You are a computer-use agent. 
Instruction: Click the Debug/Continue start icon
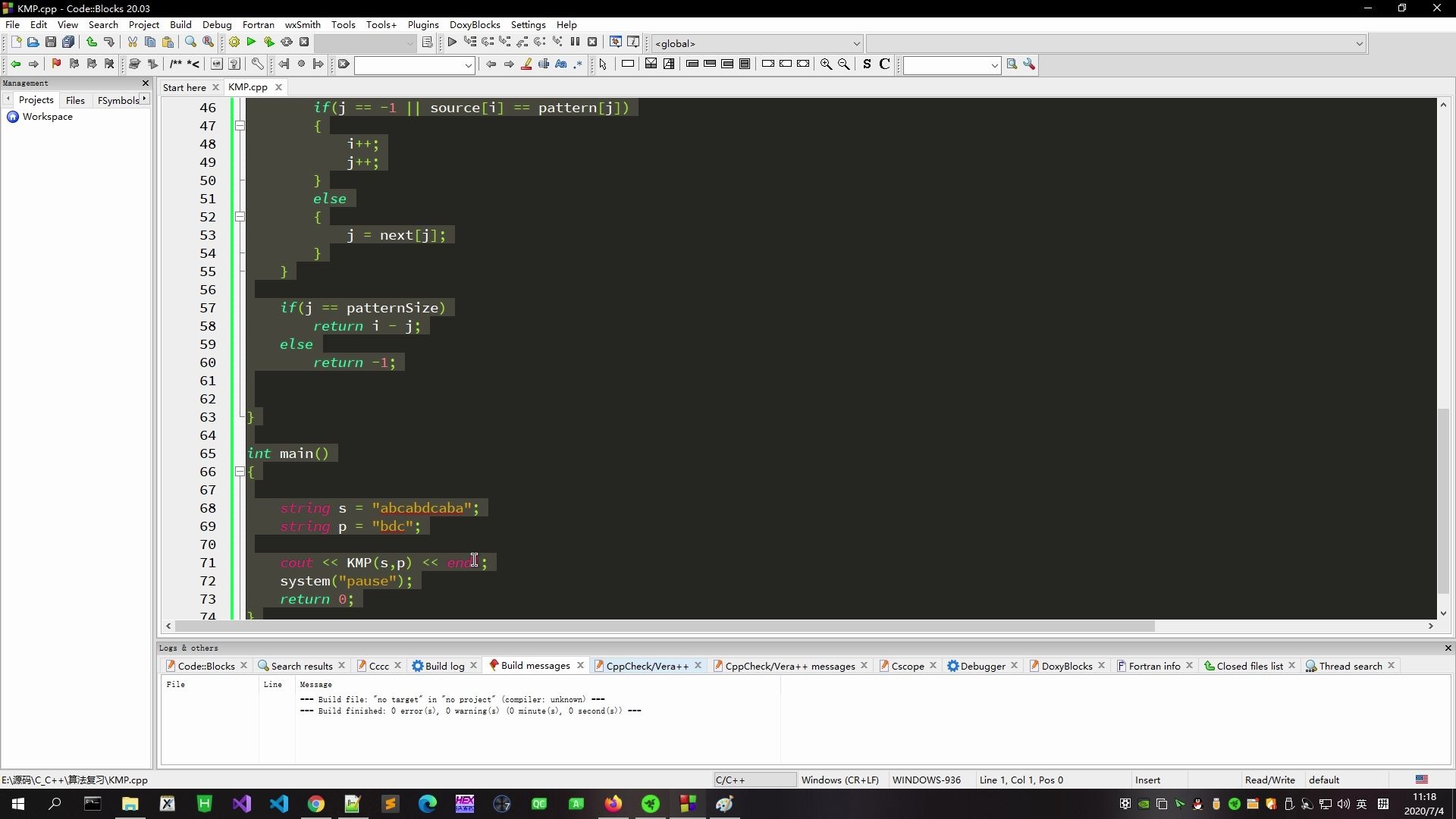coord(452,42)
